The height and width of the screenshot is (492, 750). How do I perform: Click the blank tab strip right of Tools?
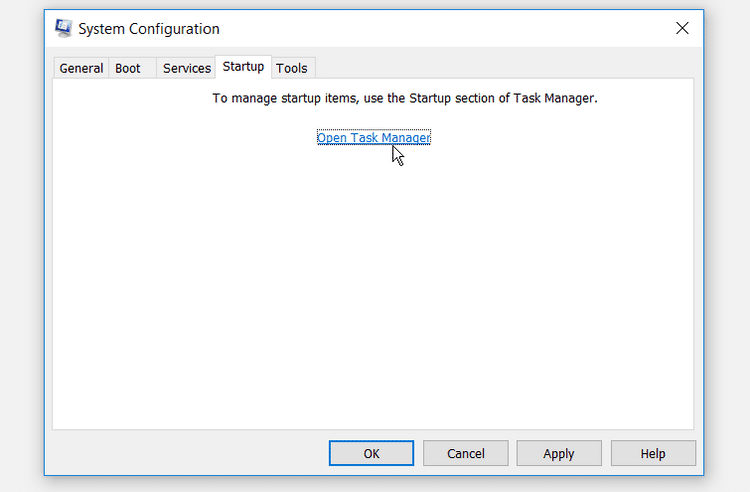(x=500, y=67)
